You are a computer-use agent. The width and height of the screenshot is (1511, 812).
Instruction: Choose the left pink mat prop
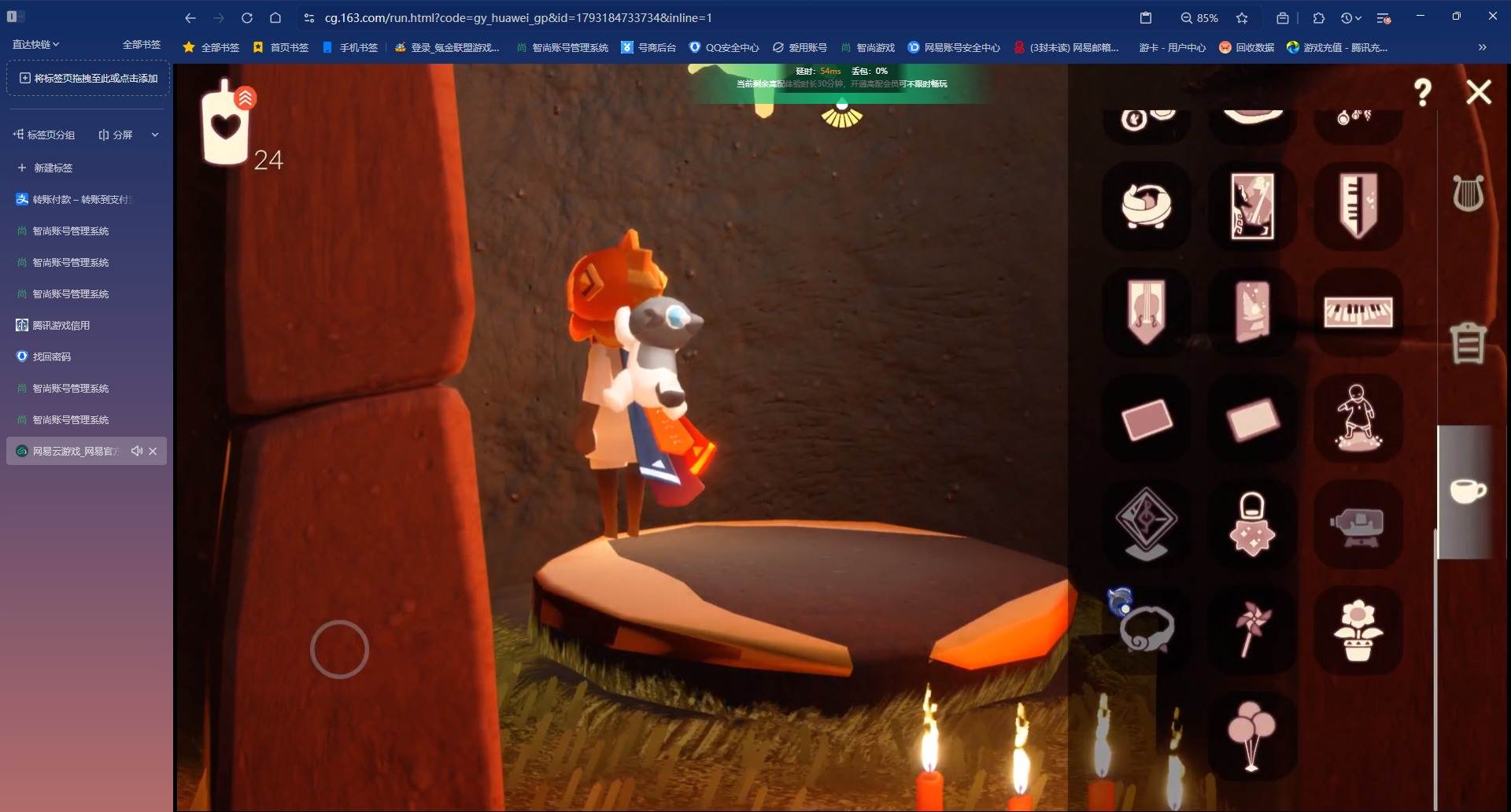click(1146, 419)
